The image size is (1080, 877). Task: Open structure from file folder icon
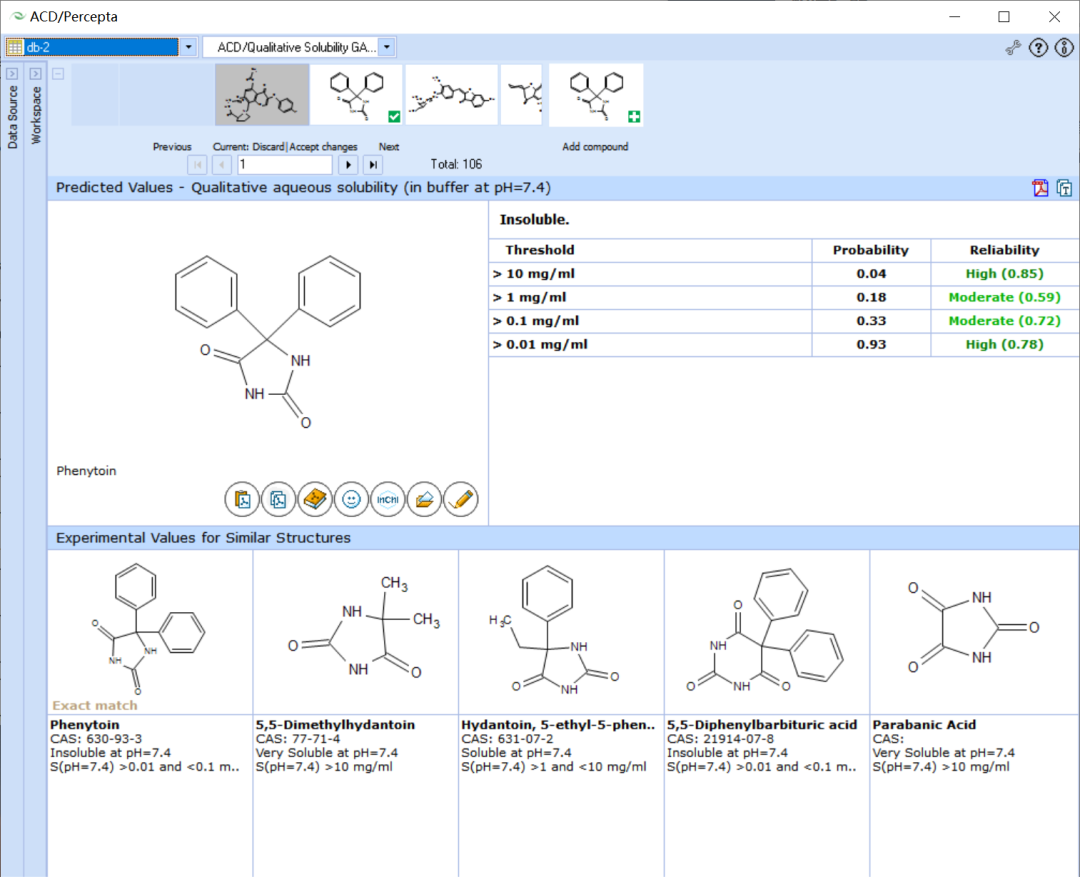(424, 499)
